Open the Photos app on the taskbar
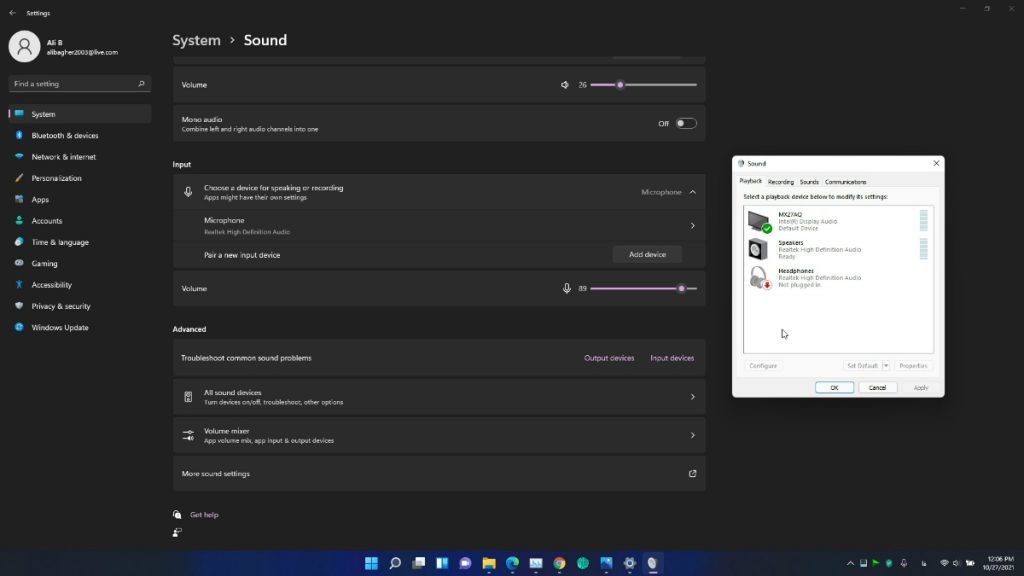This screenshot has height=576, width=1024. pyautogui.click(x=606, y=563)
